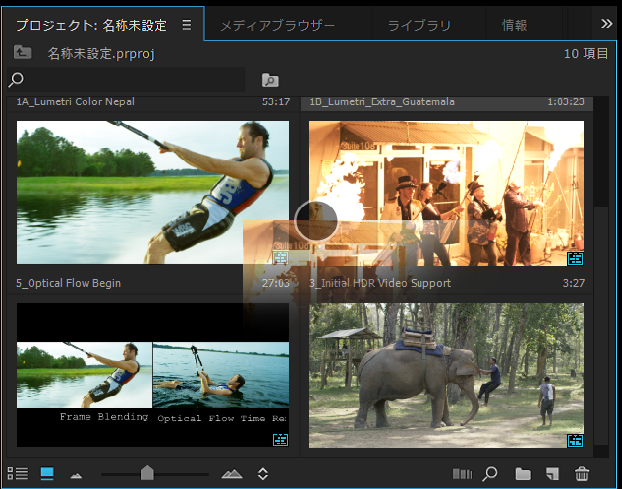Click sequence badge on Optical Flow thumbnail
This screenshot has width=622, height=489.
280,439
